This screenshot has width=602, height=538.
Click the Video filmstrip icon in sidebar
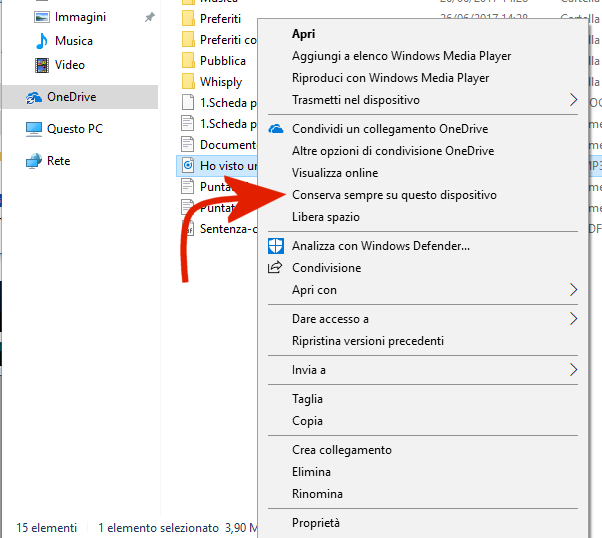click(x=41, y=65)
